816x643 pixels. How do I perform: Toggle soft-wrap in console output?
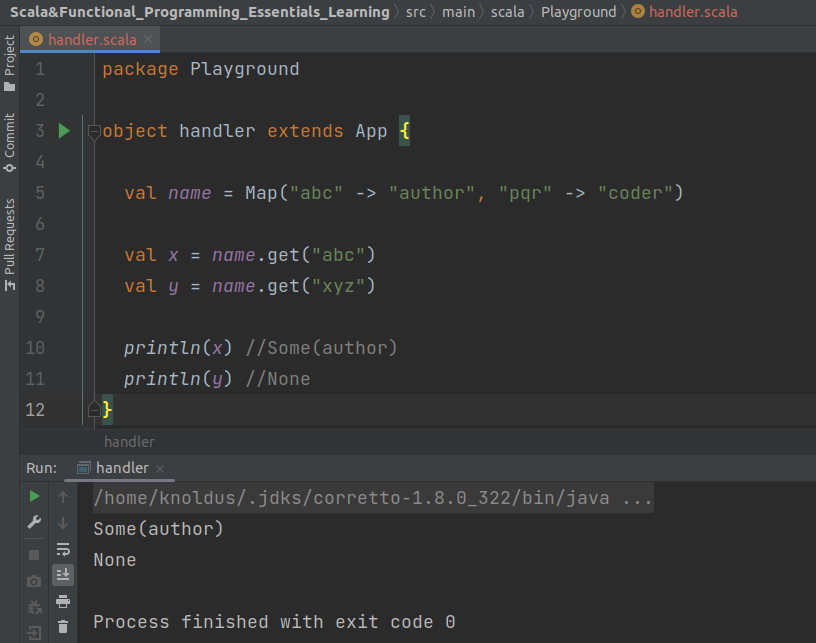click(x=63, y=549)
